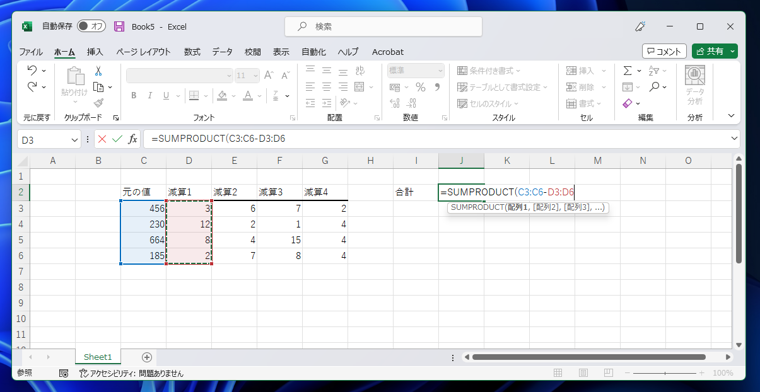Click the Decrease decimal icon

point(412,103)
